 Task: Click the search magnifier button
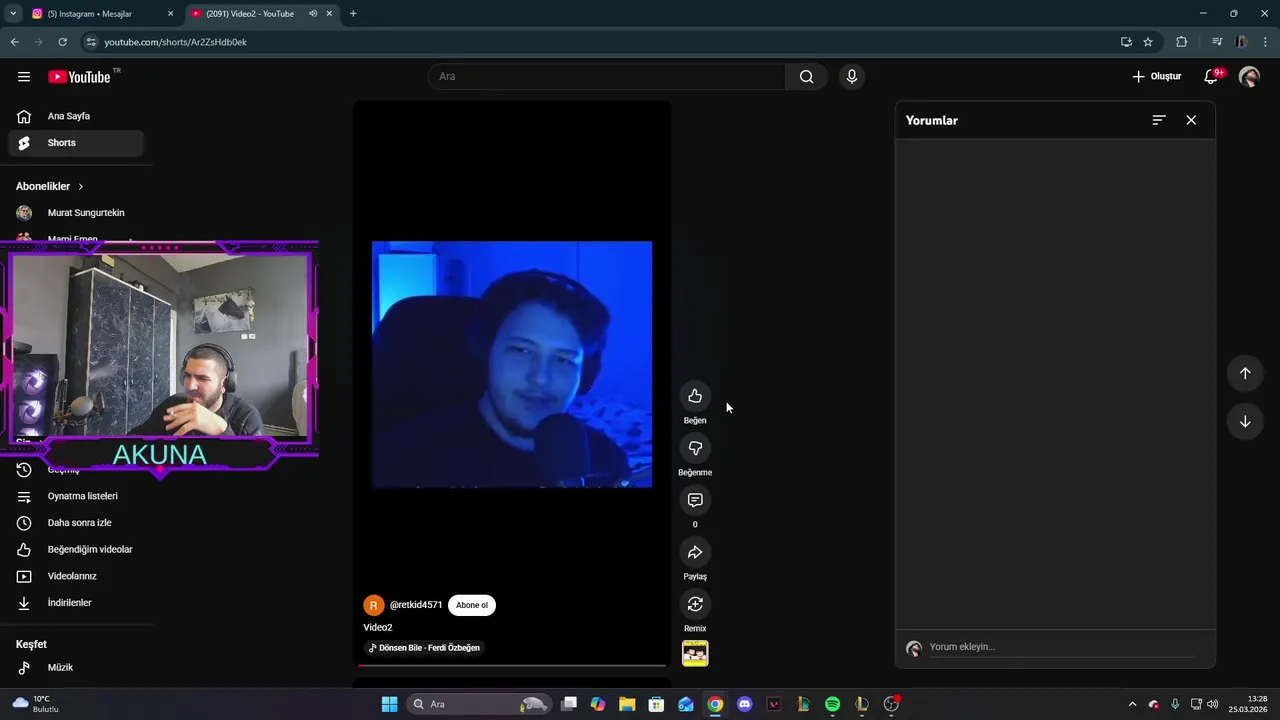click(x=806, y=77)
